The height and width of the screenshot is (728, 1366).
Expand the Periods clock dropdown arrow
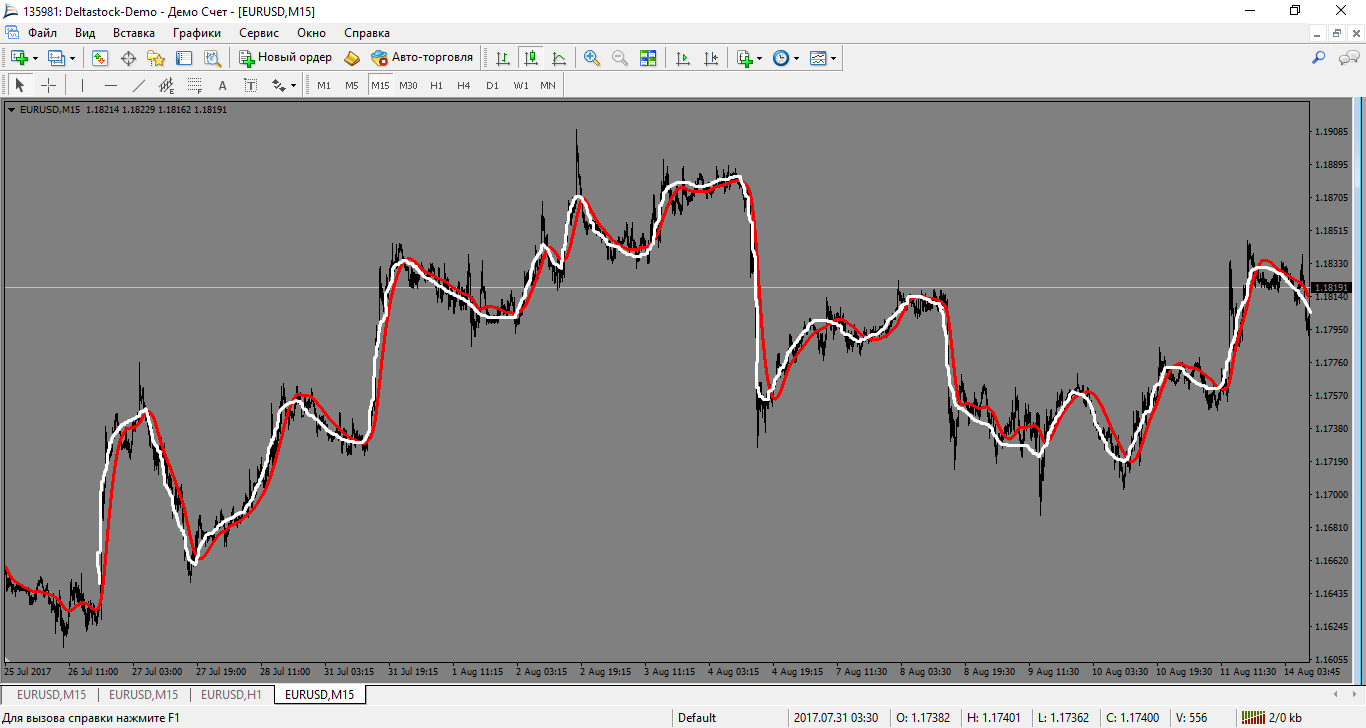tap(797, 58)
